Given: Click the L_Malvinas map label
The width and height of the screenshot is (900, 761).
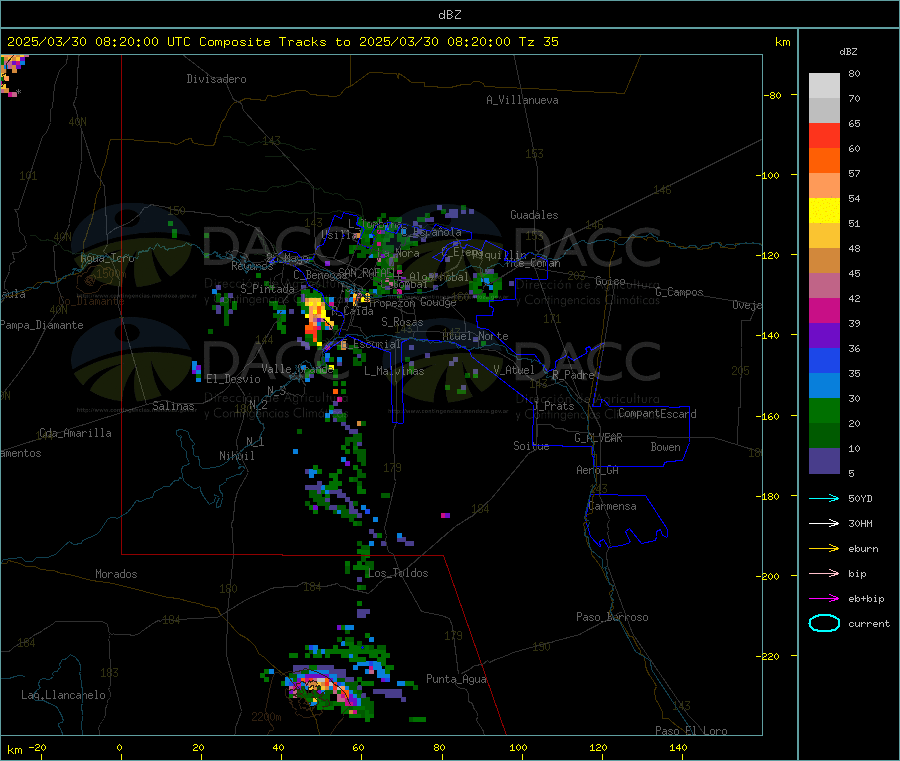Looking at the screenshot, I should pyautogui.click(x=394, y=371).
